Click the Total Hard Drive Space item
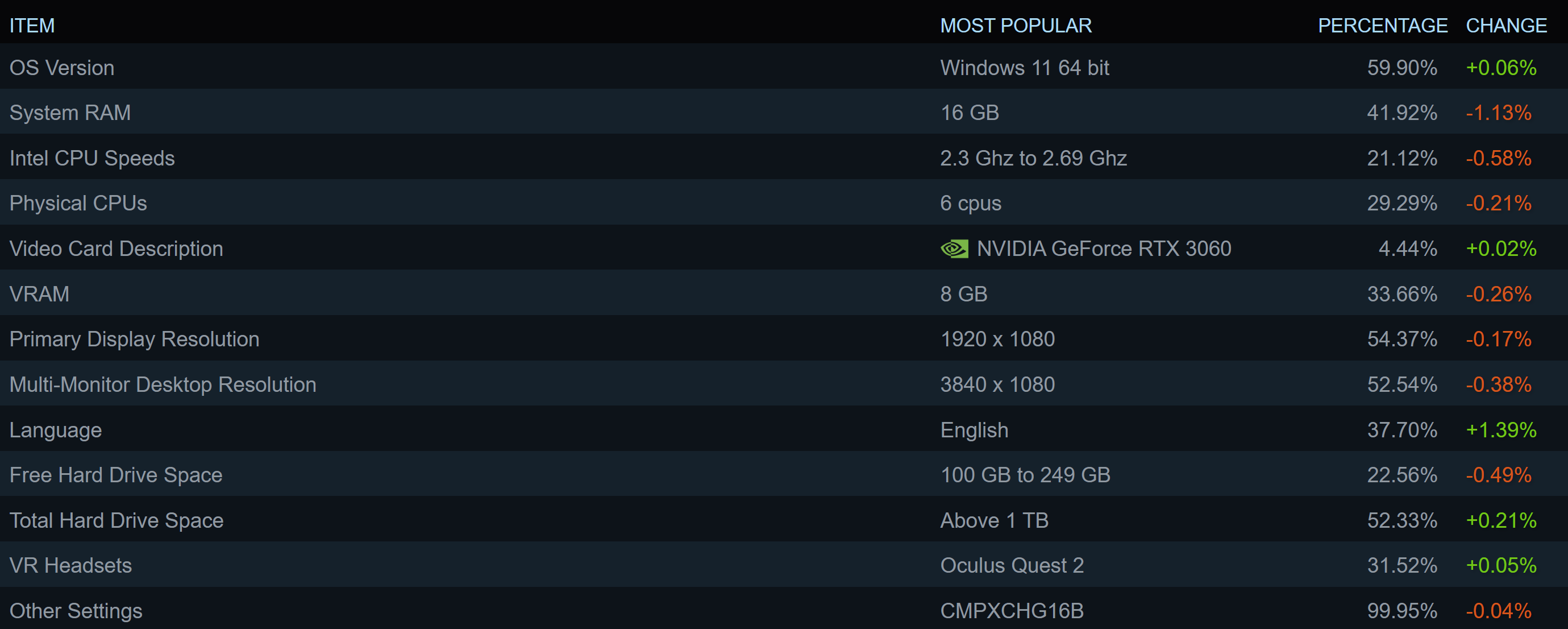Image resolution: width=1568 pixels, height=629 pixels. (117, 520)
